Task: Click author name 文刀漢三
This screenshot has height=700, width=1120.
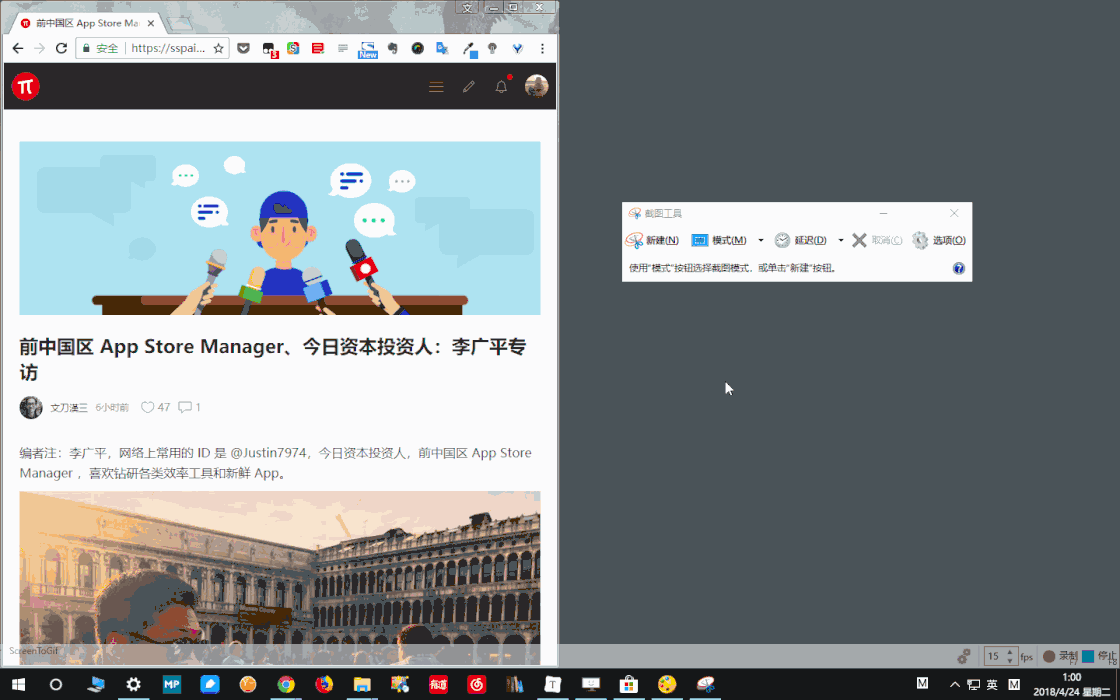Action: (69, 408)
